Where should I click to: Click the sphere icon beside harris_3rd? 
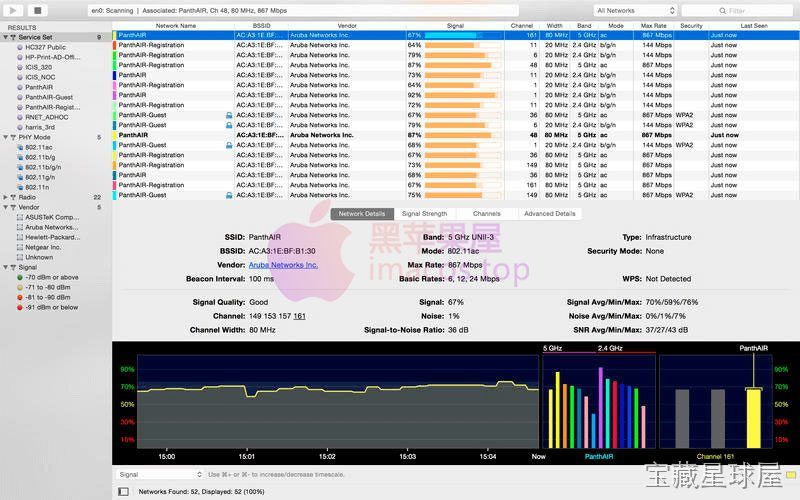20,127
